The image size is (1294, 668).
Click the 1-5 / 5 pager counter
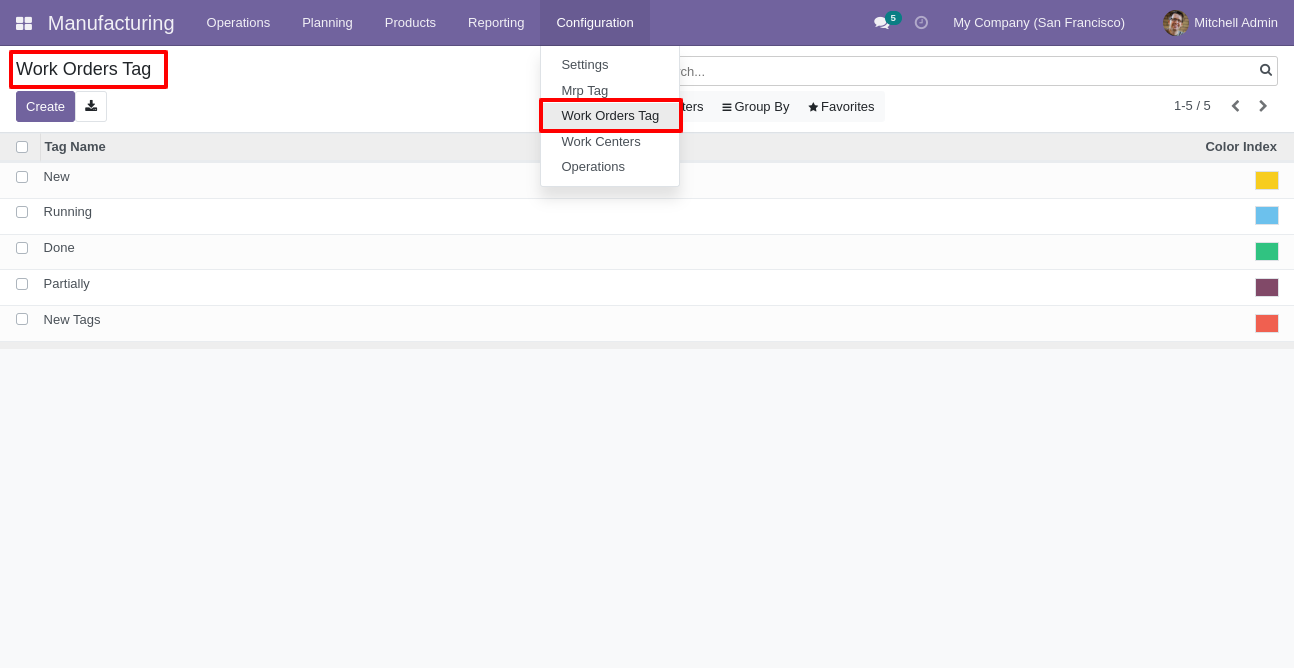(1192, 106)
